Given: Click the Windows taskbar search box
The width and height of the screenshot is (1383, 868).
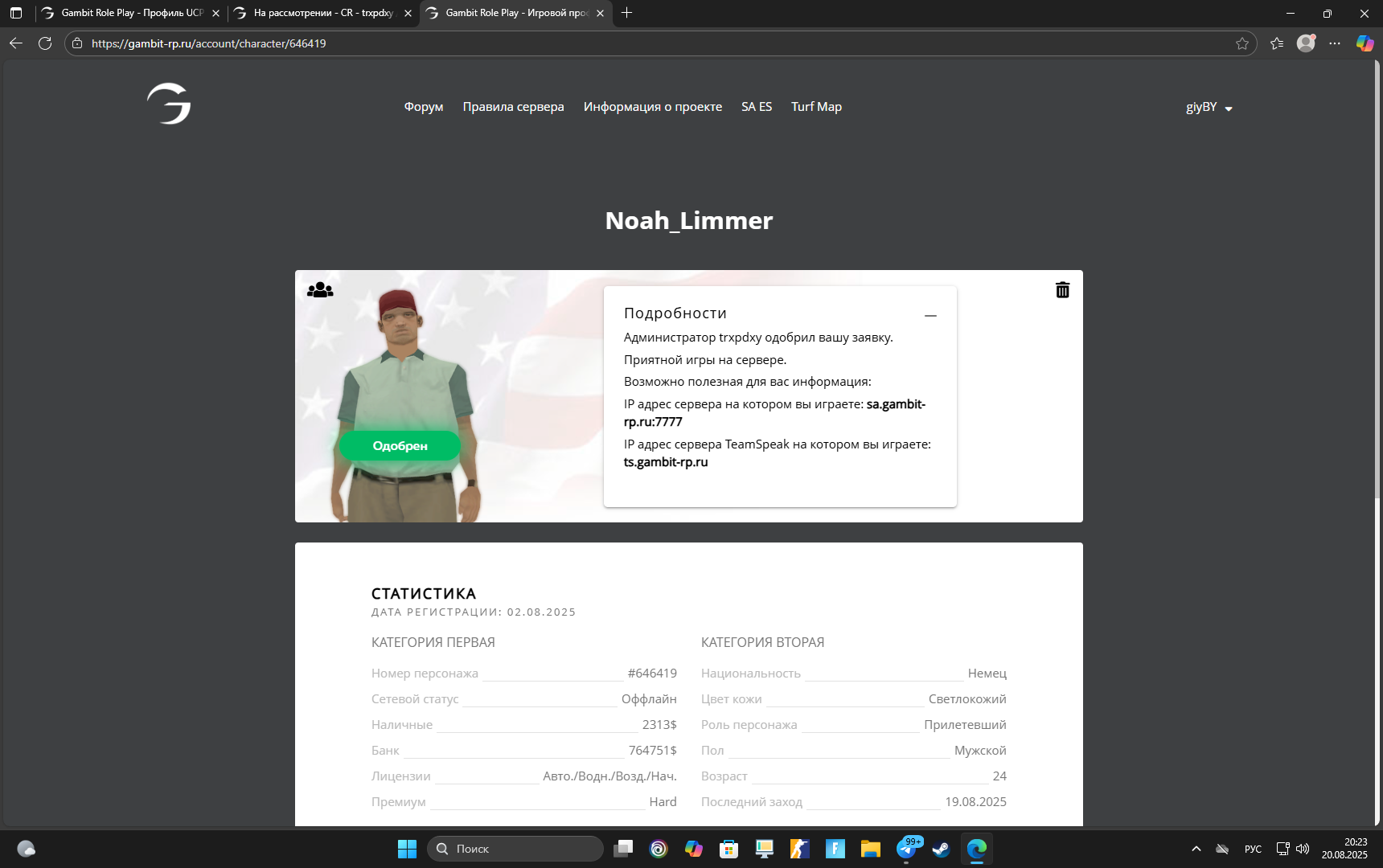Looking at the screenshot, I should coord(515,849).
